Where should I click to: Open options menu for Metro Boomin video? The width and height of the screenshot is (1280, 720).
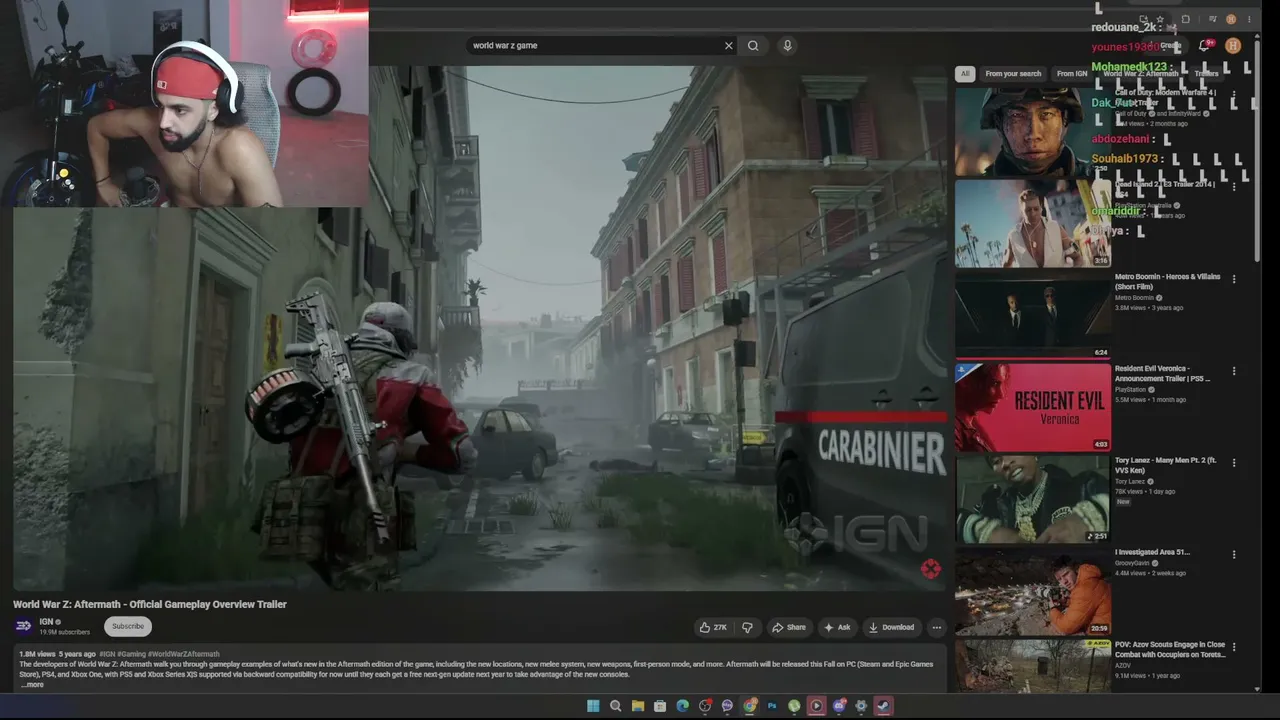[1234, 279]
